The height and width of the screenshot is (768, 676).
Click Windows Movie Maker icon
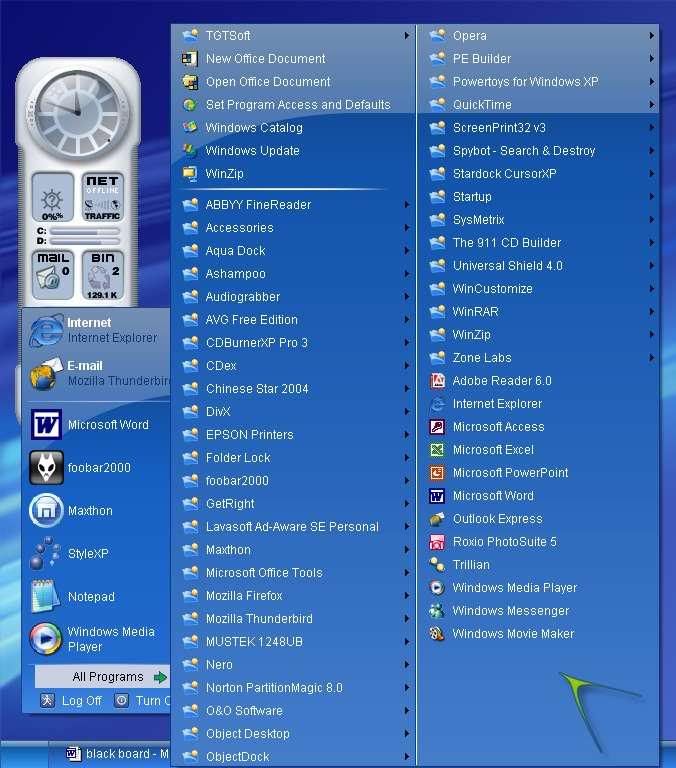[437, 634]
